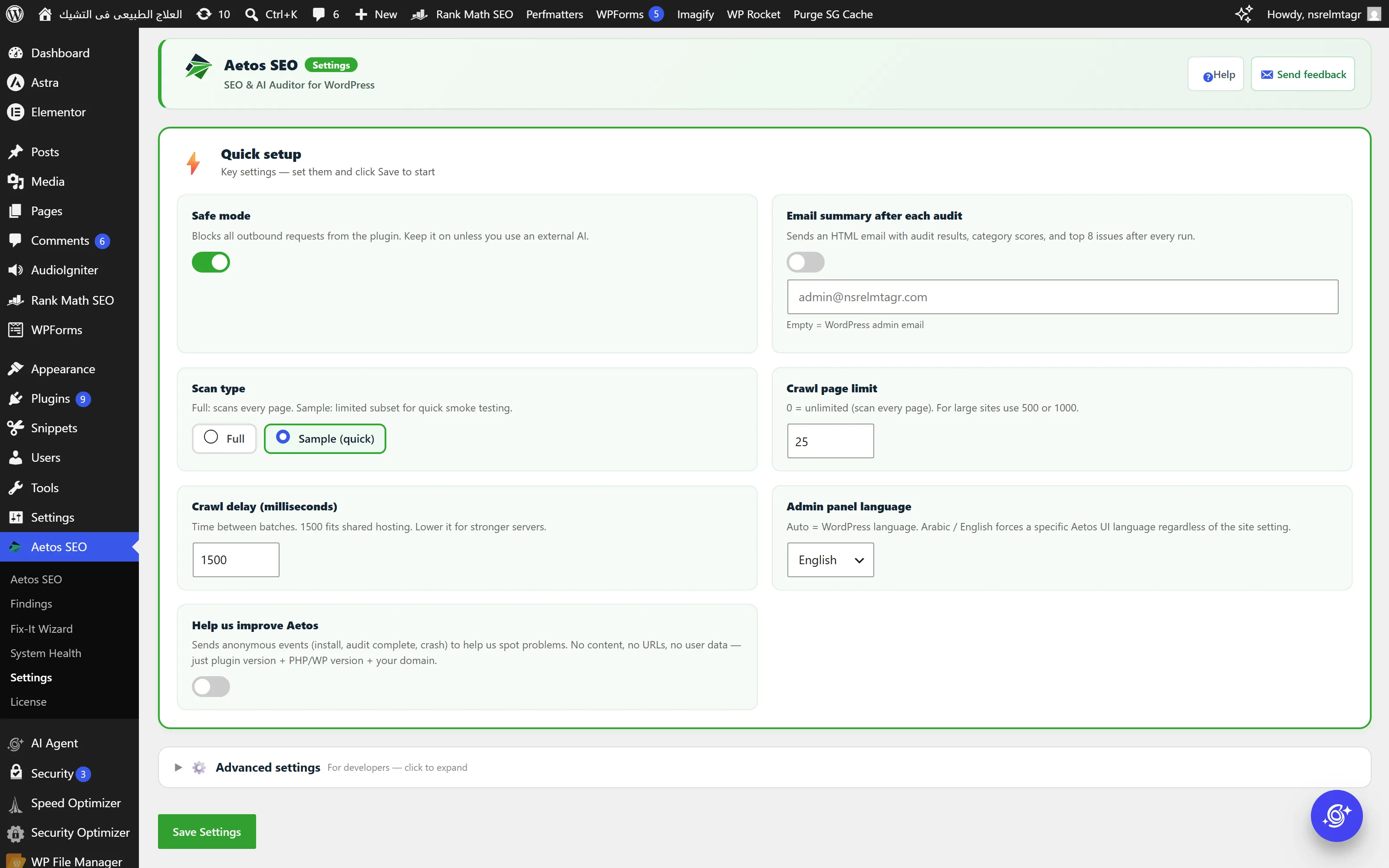The height and width of the screenshot is (868, 1389).
Task: Open the Findings submenu item
Action: pos(31,603)
